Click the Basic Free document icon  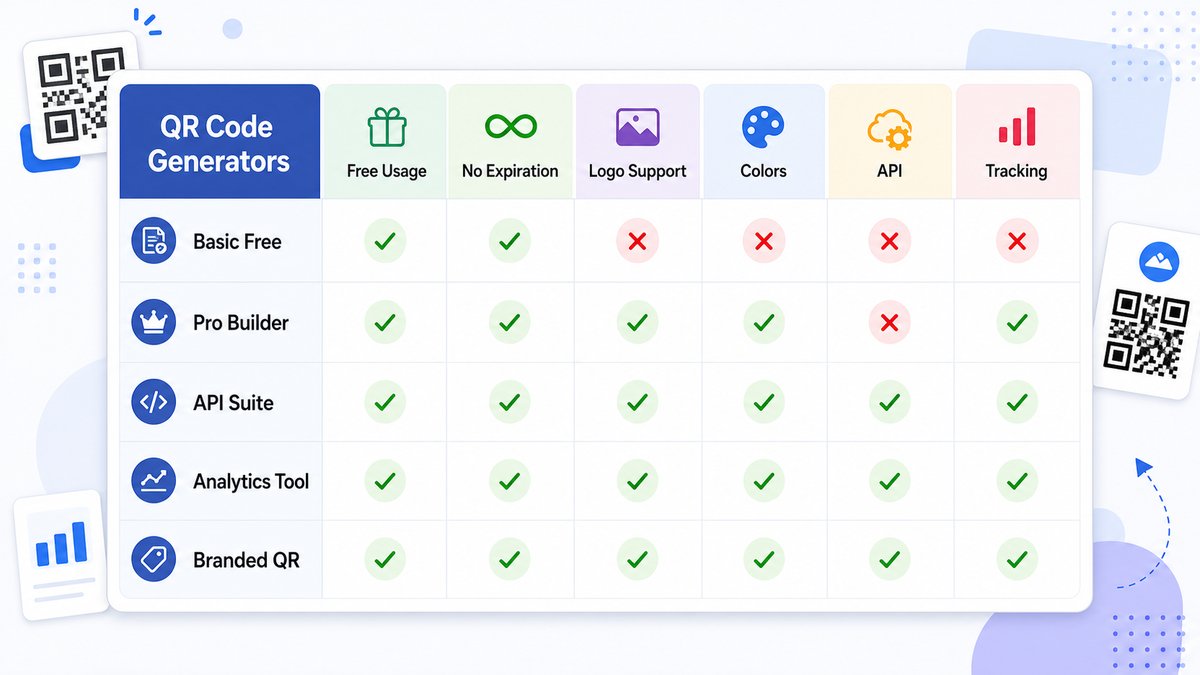click(x=154, y=242)
